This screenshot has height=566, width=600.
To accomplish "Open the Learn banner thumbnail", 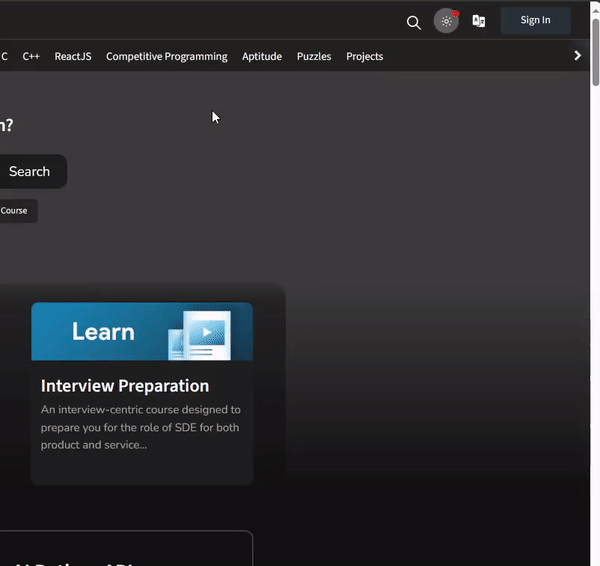I will coord(142,331).
